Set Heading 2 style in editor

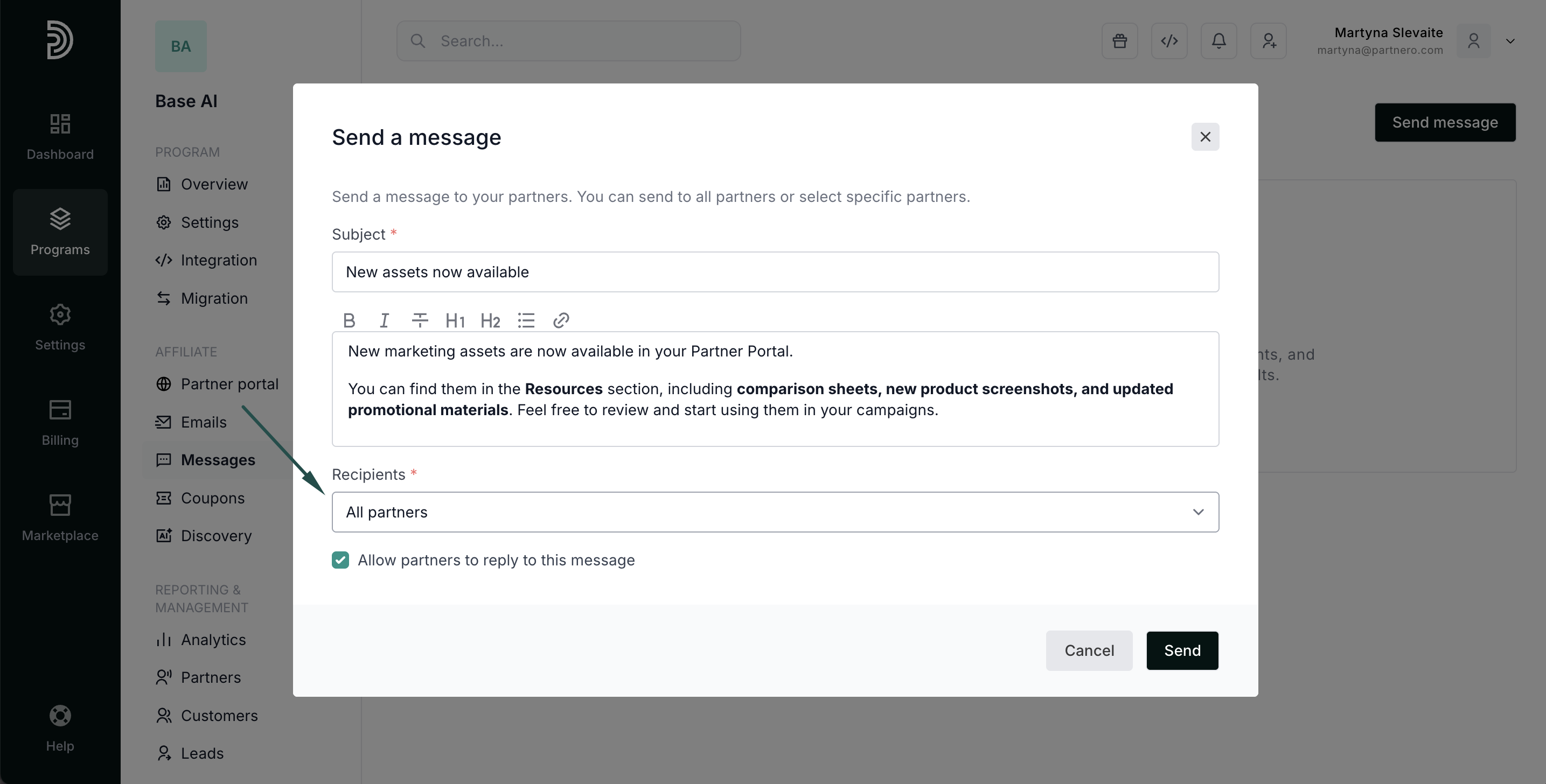pos(490,320)
